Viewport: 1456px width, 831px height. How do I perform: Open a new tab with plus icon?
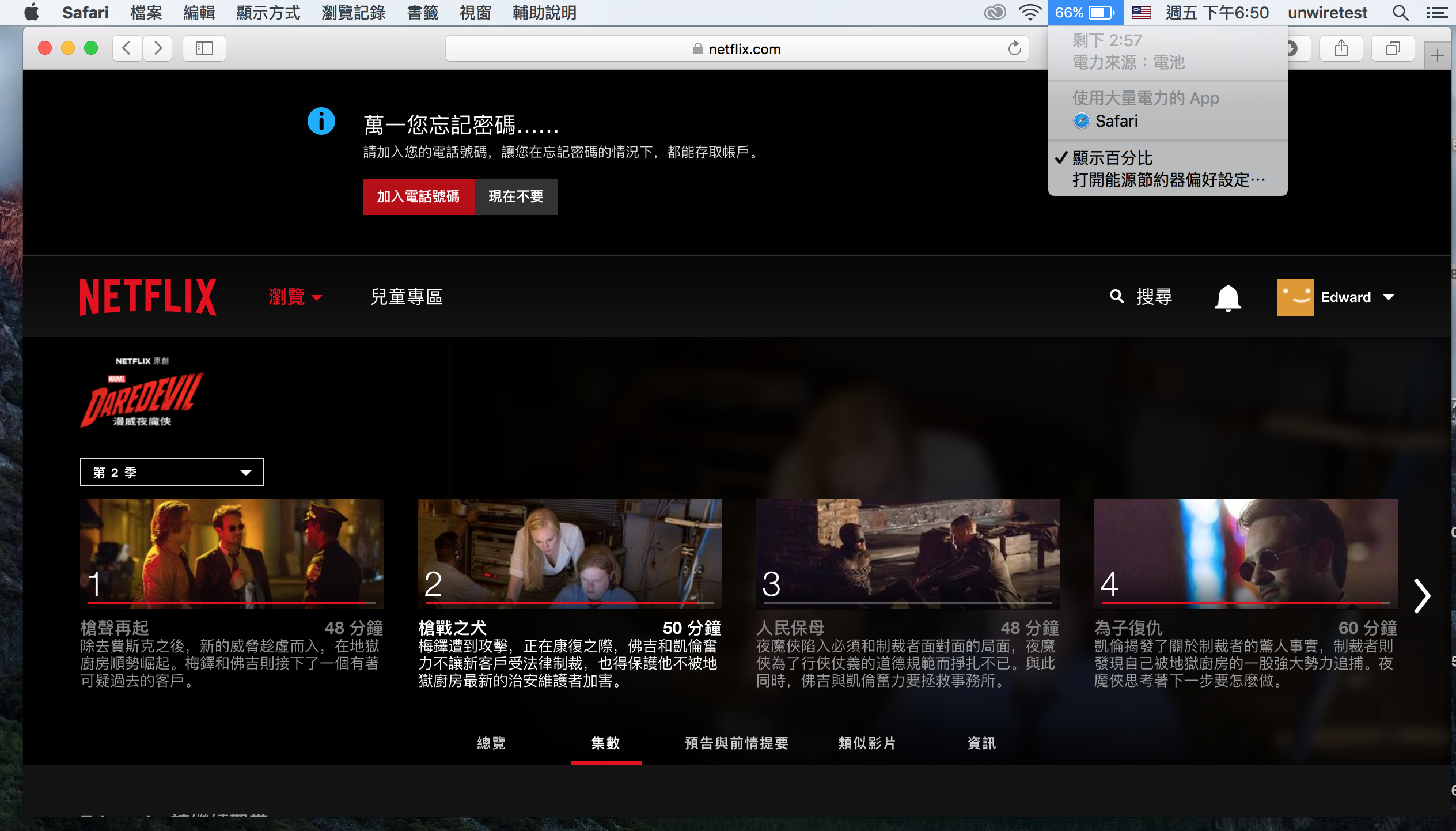[x=1437, y=56]
